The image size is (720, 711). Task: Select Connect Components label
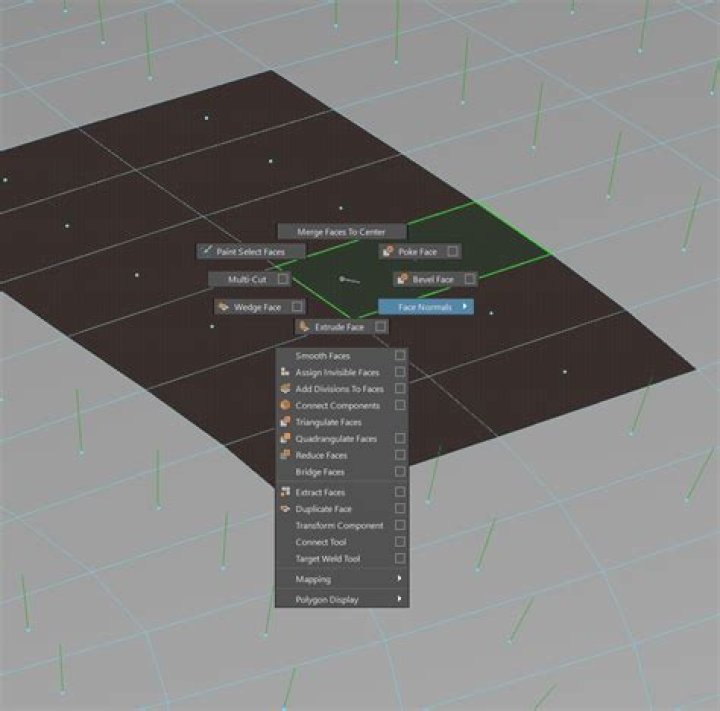point(338,406)
